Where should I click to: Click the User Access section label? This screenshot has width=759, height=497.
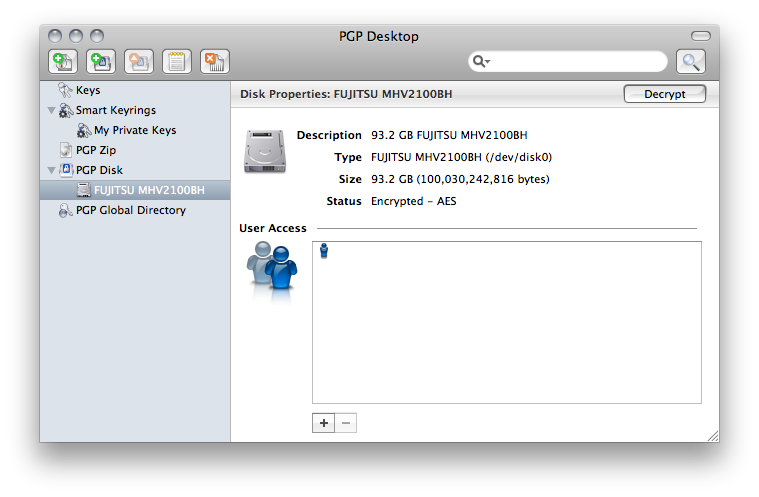click(x=273, y=228)
